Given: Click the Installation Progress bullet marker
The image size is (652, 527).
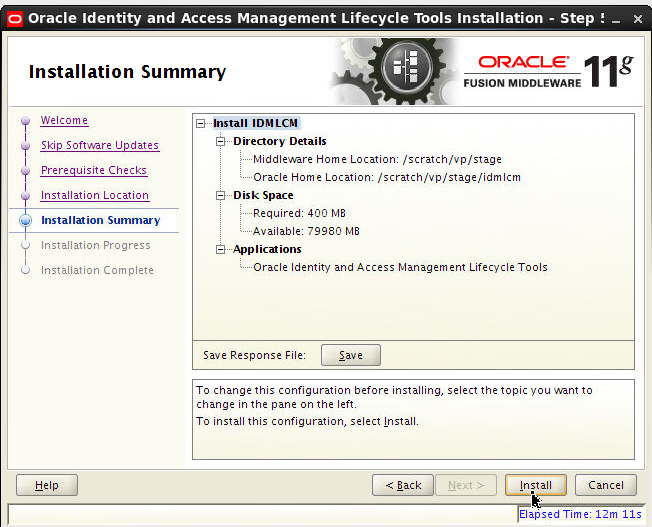Looking at the screenshot, I should (25, 245).
